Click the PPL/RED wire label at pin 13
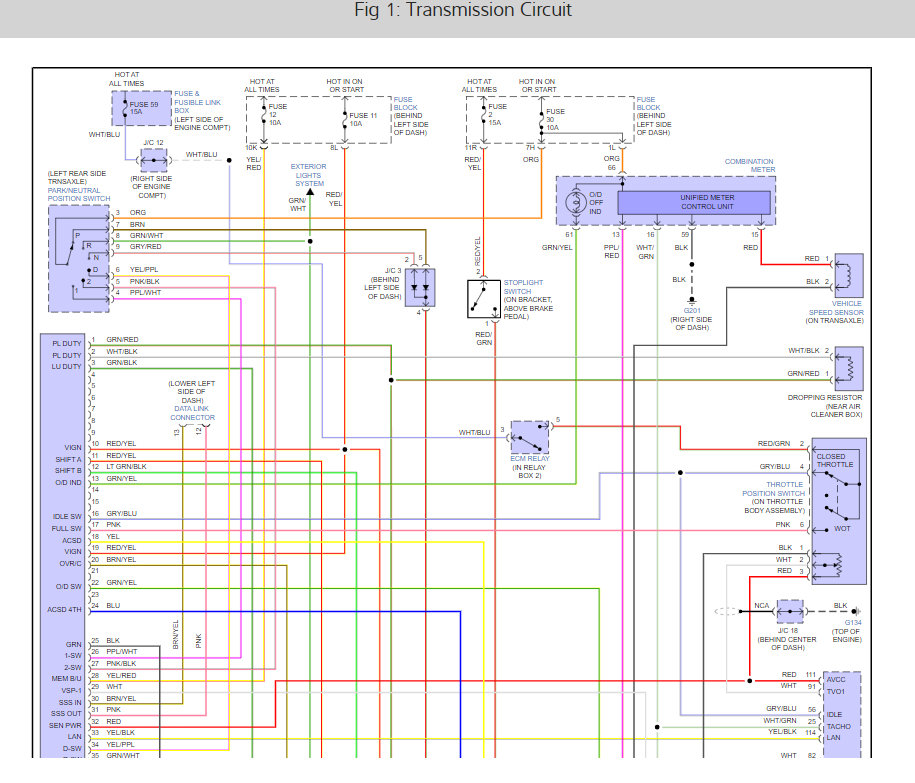The height and width of the screenshot is (783, 915). coord(612,251)
